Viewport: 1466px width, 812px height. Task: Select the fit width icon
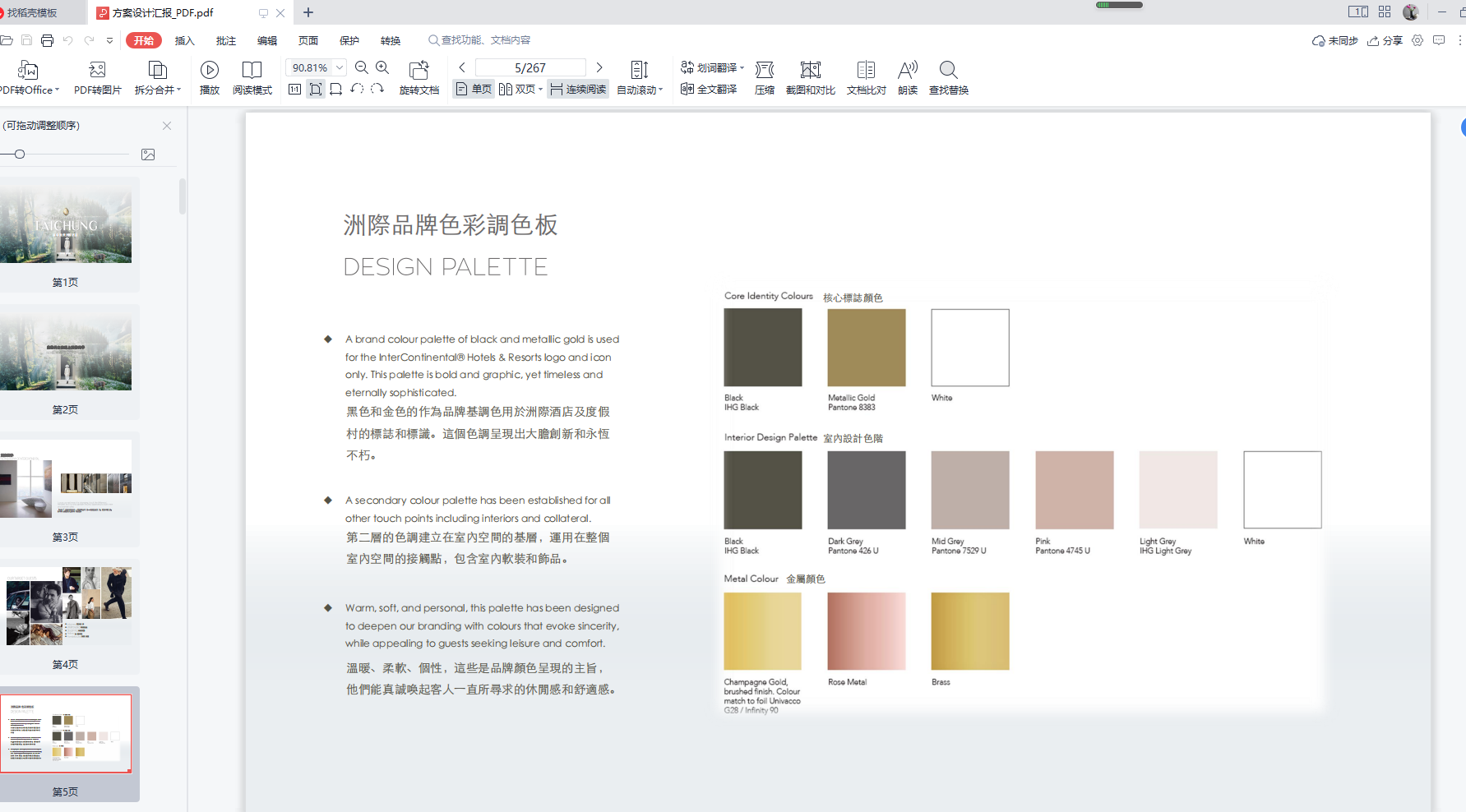[336, 89]
